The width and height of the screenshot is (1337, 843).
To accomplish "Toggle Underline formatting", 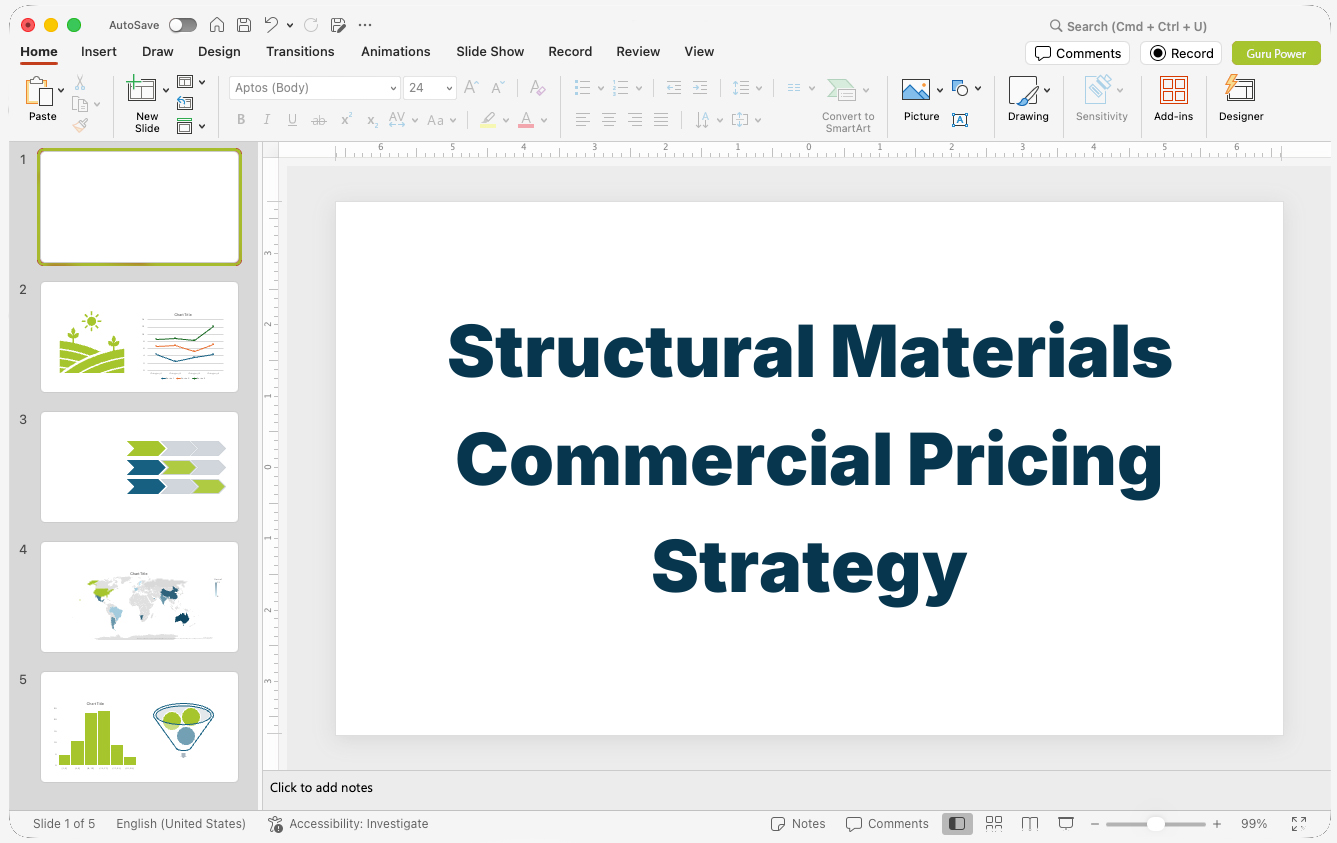I will click(x=293, y=120).
